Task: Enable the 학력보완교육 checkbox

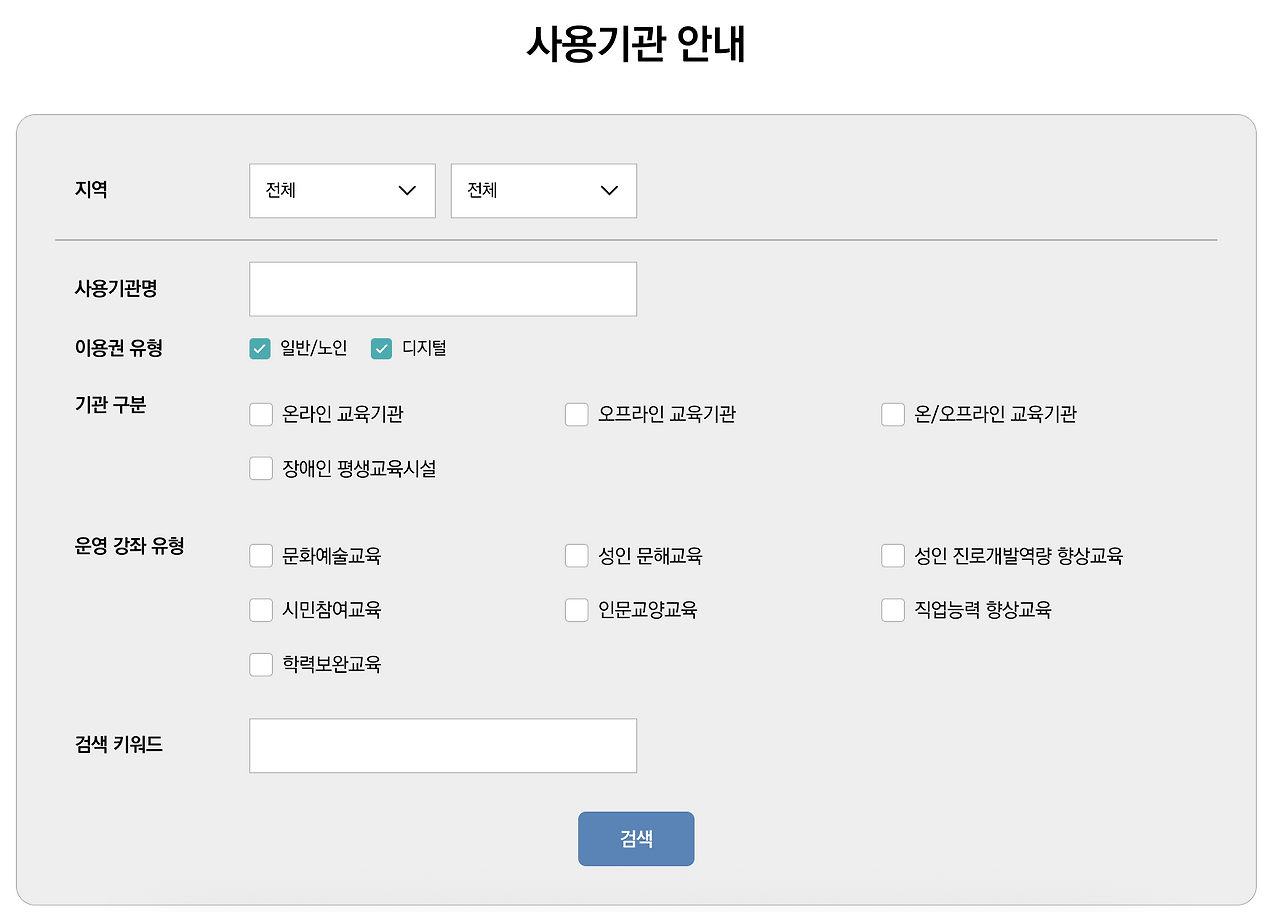Action: (260, 663)
